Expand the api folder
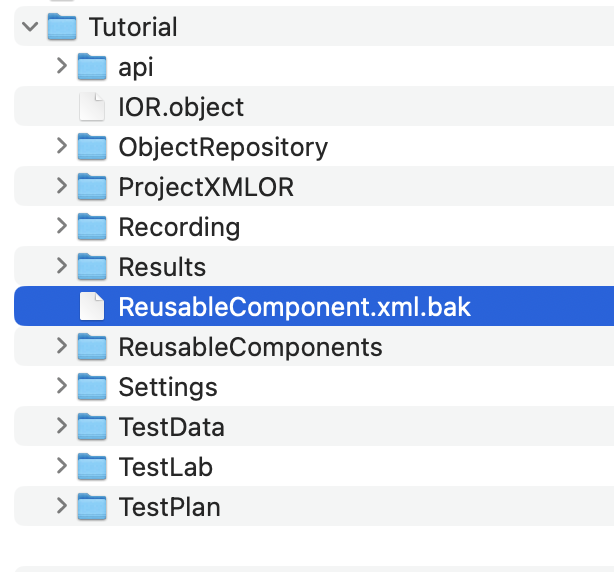The width and height of the screenshot is (614, 572). (x=62, y=66)
